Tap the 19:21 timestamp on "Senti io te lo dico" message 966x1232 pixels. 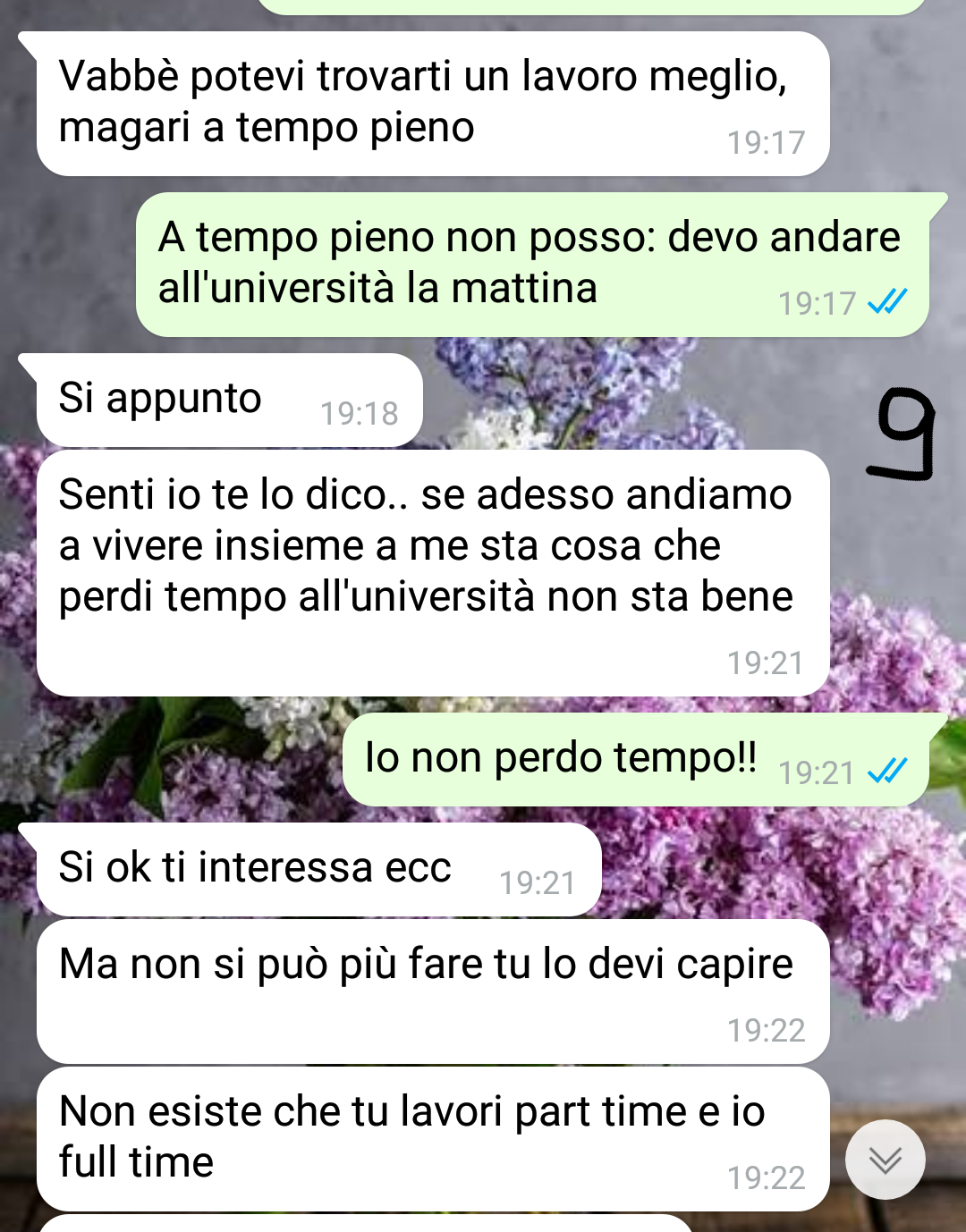[x=766, y=662]
